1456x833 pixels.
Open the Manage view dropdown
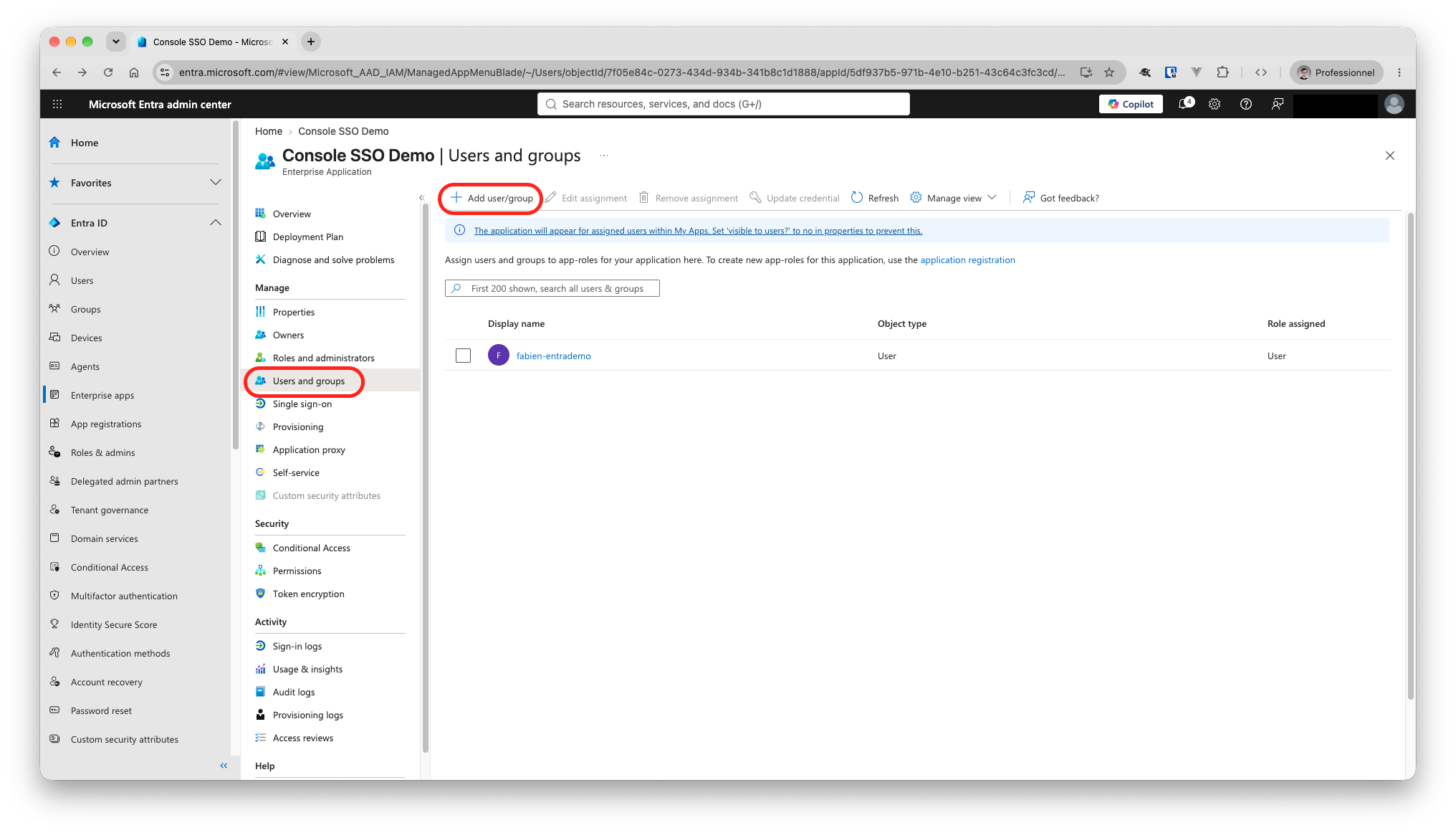coord(954,198)
